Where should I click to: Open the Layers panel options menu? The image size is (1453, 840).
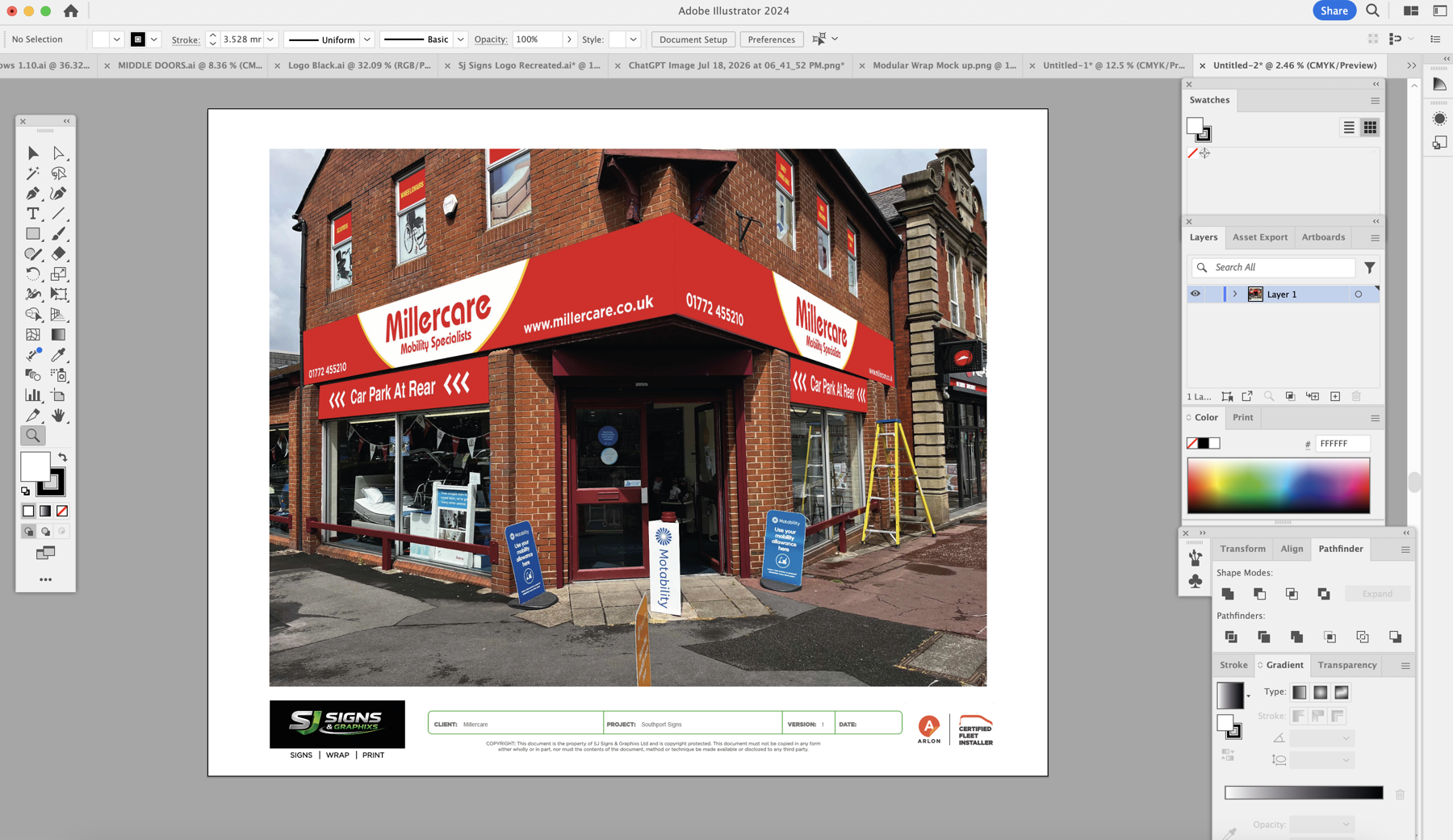pyautogui.click(x=1375, y=238)
